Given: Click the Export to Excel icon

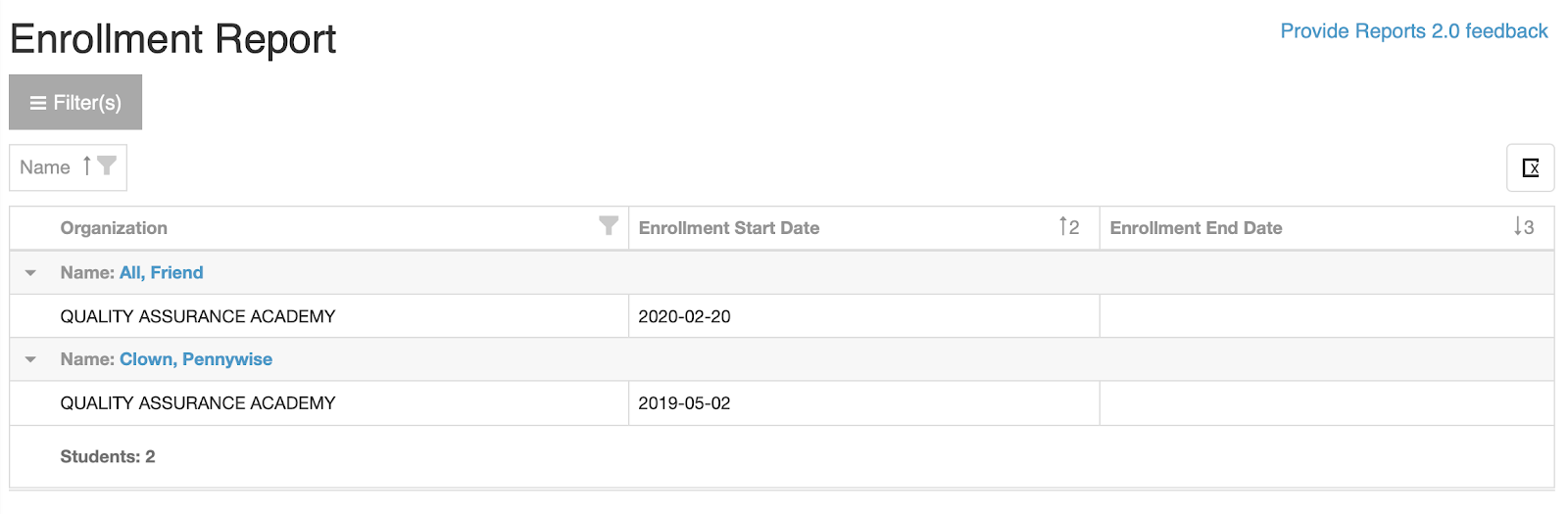Looking at the screenshot, I should pos(1530,167).
